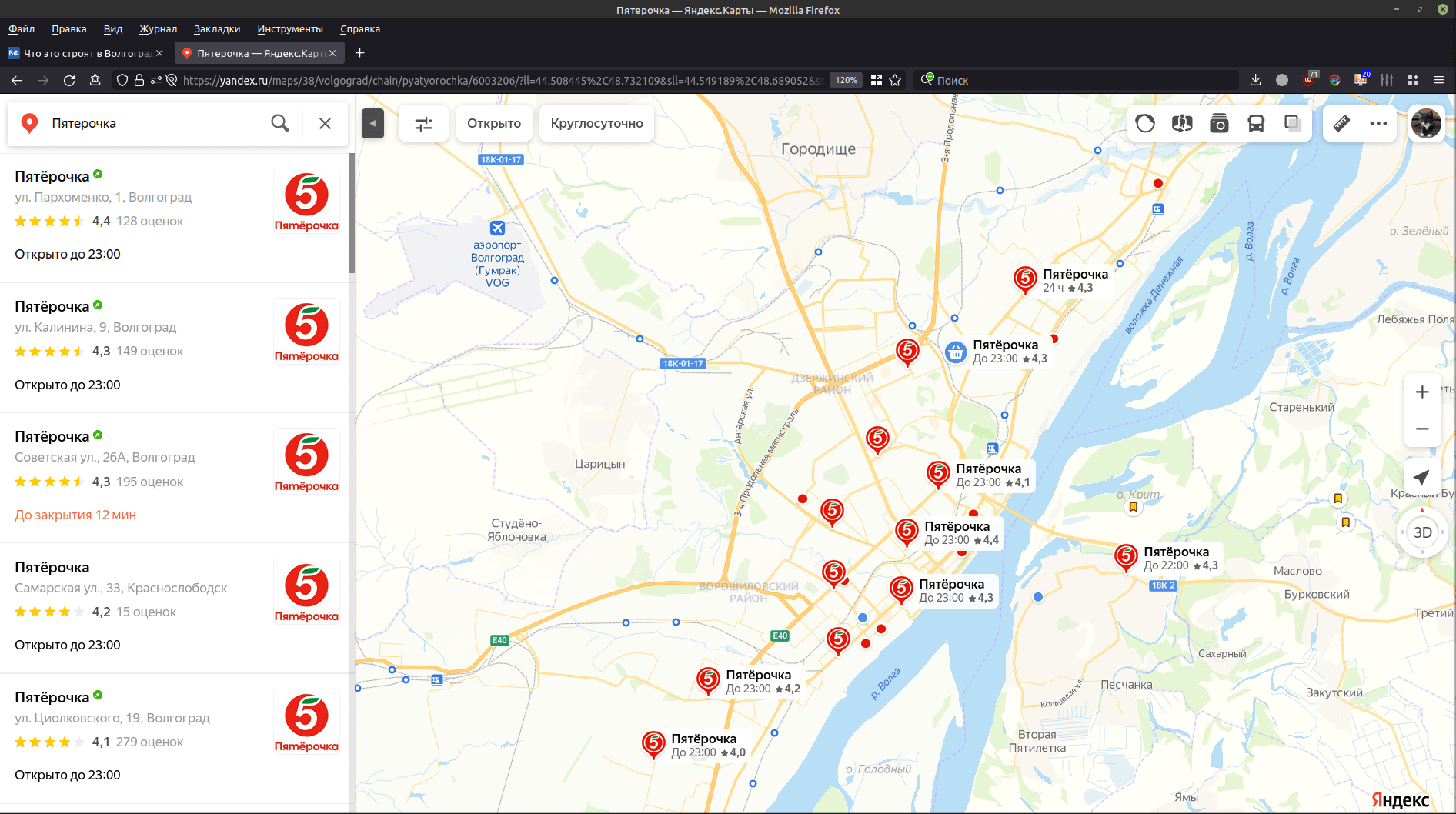Click the blue basket Пятёрочка marker
This screenshot has height=814, width=1456.
955,352
